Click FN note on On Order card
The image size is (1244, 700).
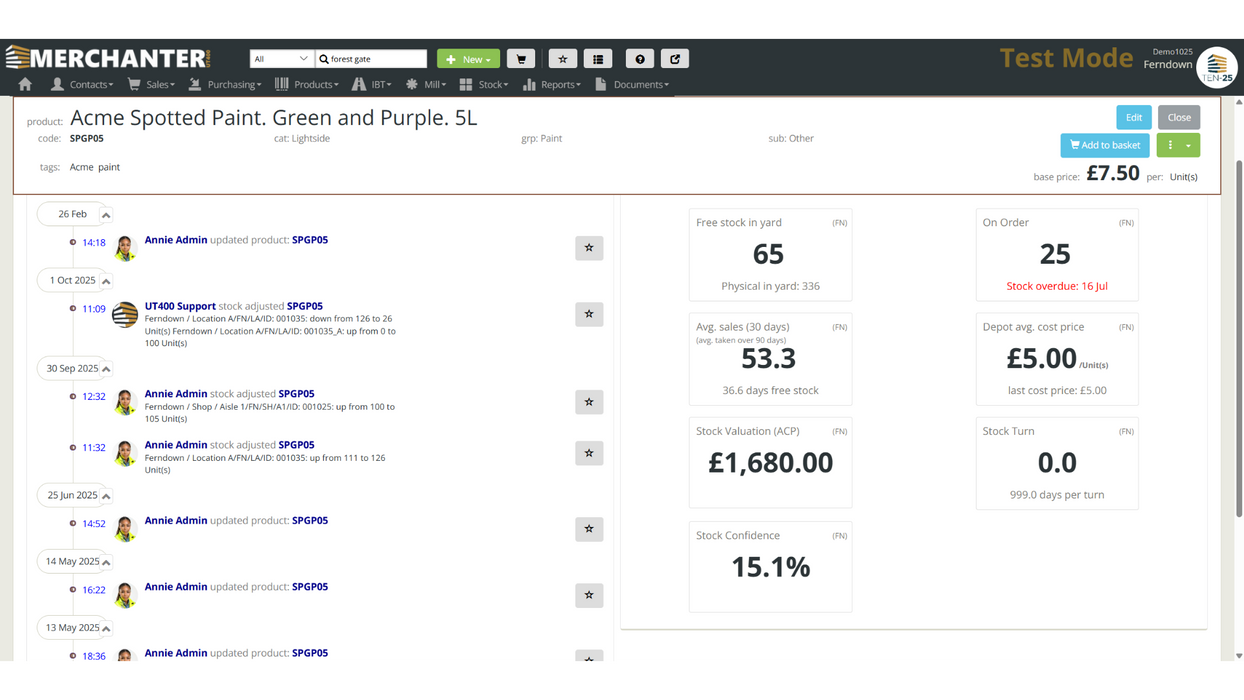click(1126, 223)
